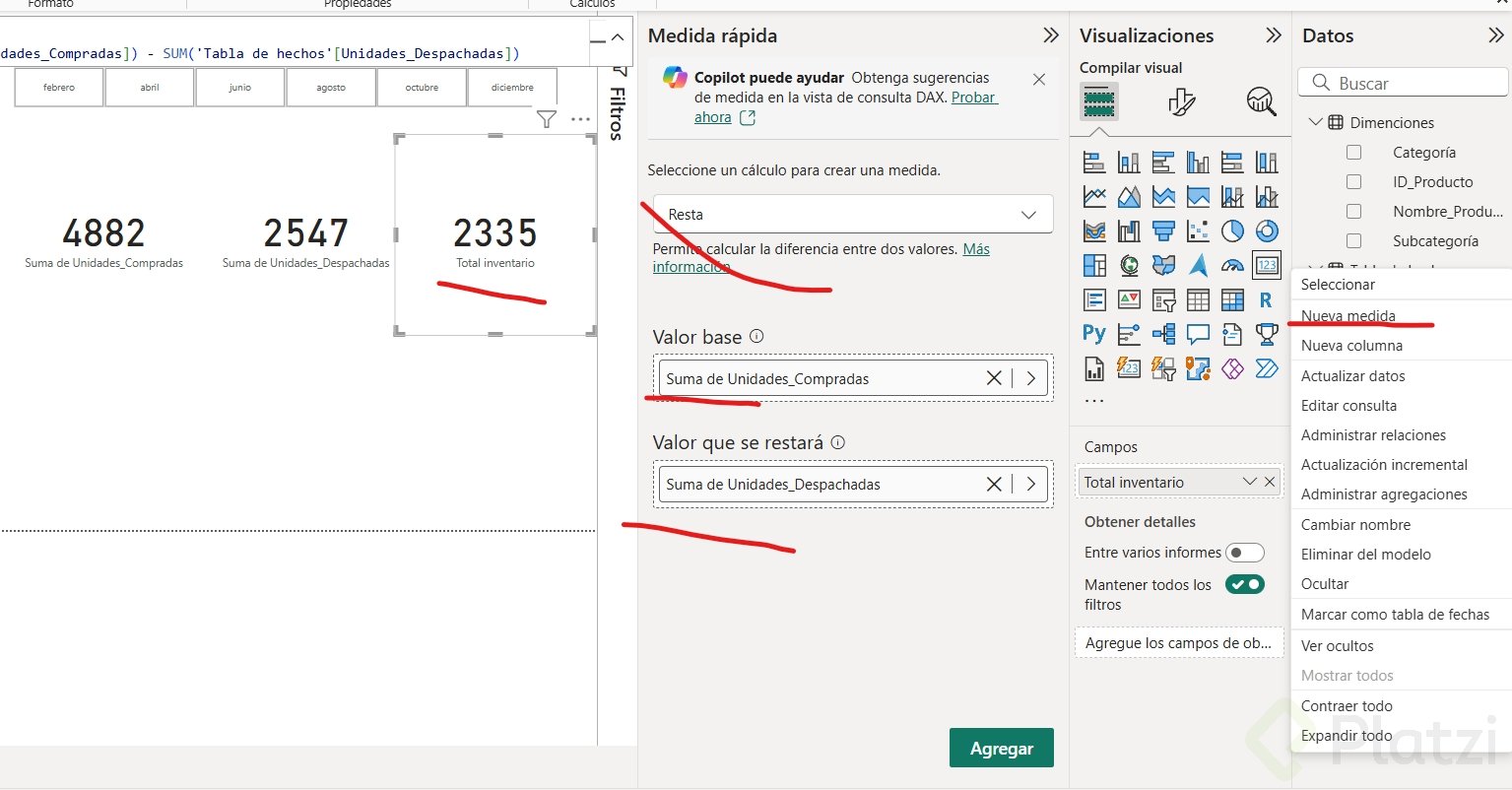Choose Nueva columna from context menu
This screenshot has width=1512, height=790.
pos(1351,346)
